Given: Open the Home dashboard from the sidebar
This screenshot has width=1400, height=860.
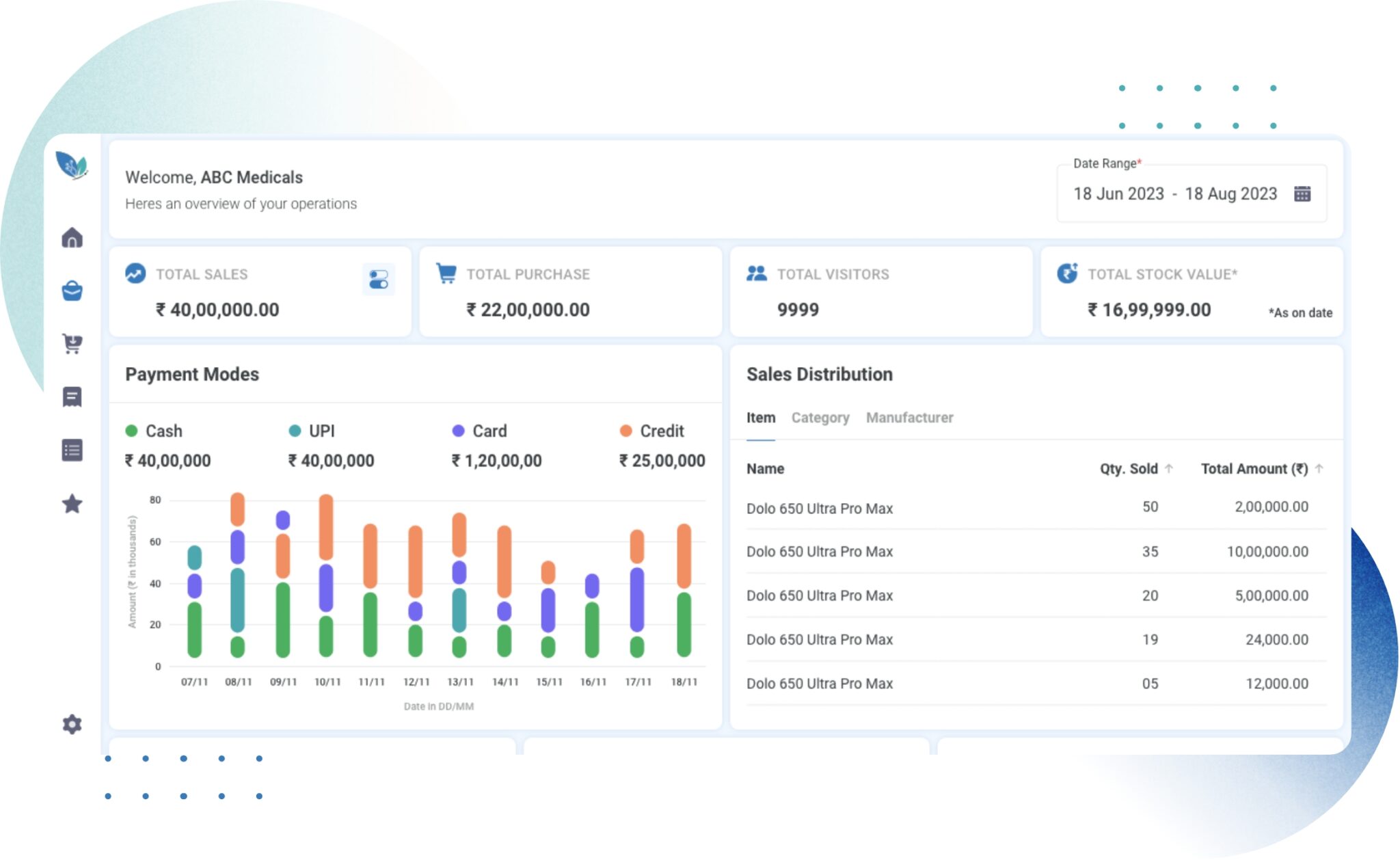Looking at the screenshot, I should 72,237.
